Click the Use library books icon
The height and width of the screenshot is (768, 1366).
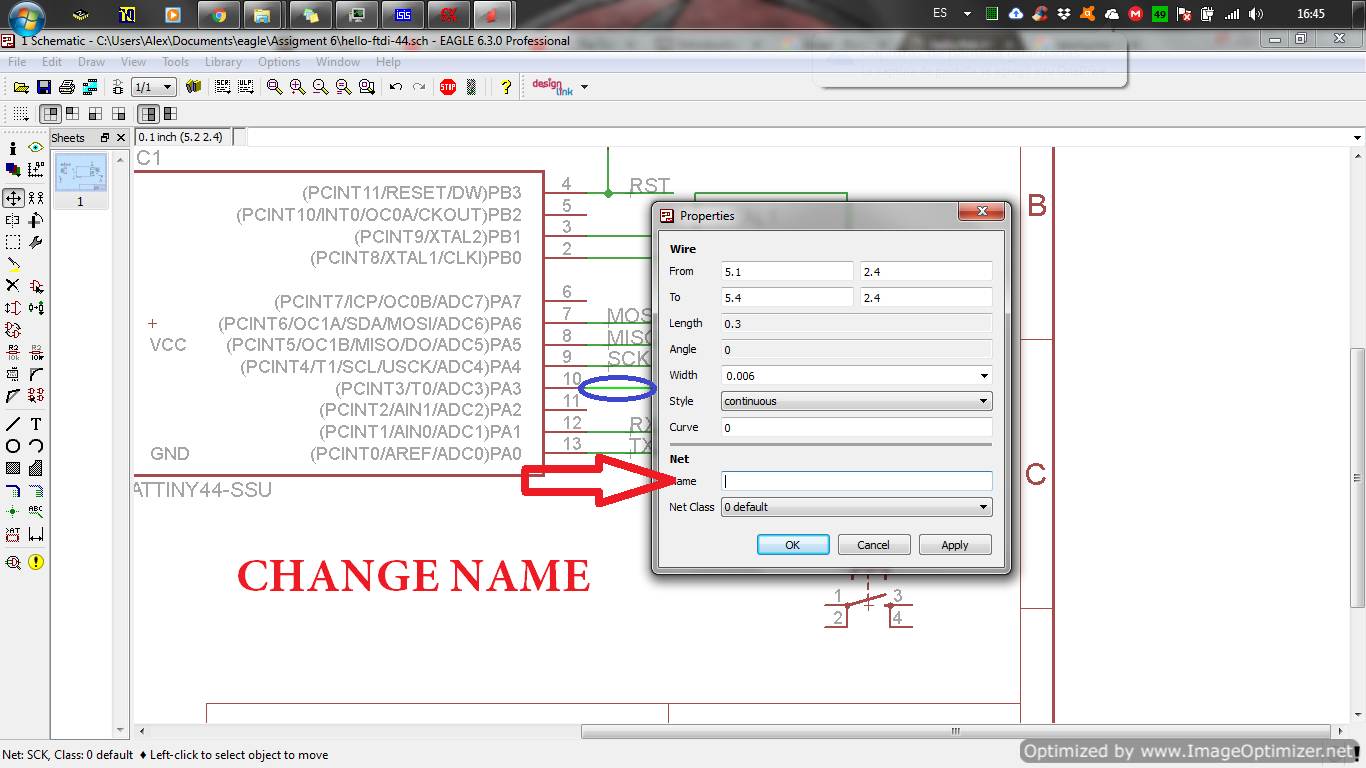coord(194,87)
